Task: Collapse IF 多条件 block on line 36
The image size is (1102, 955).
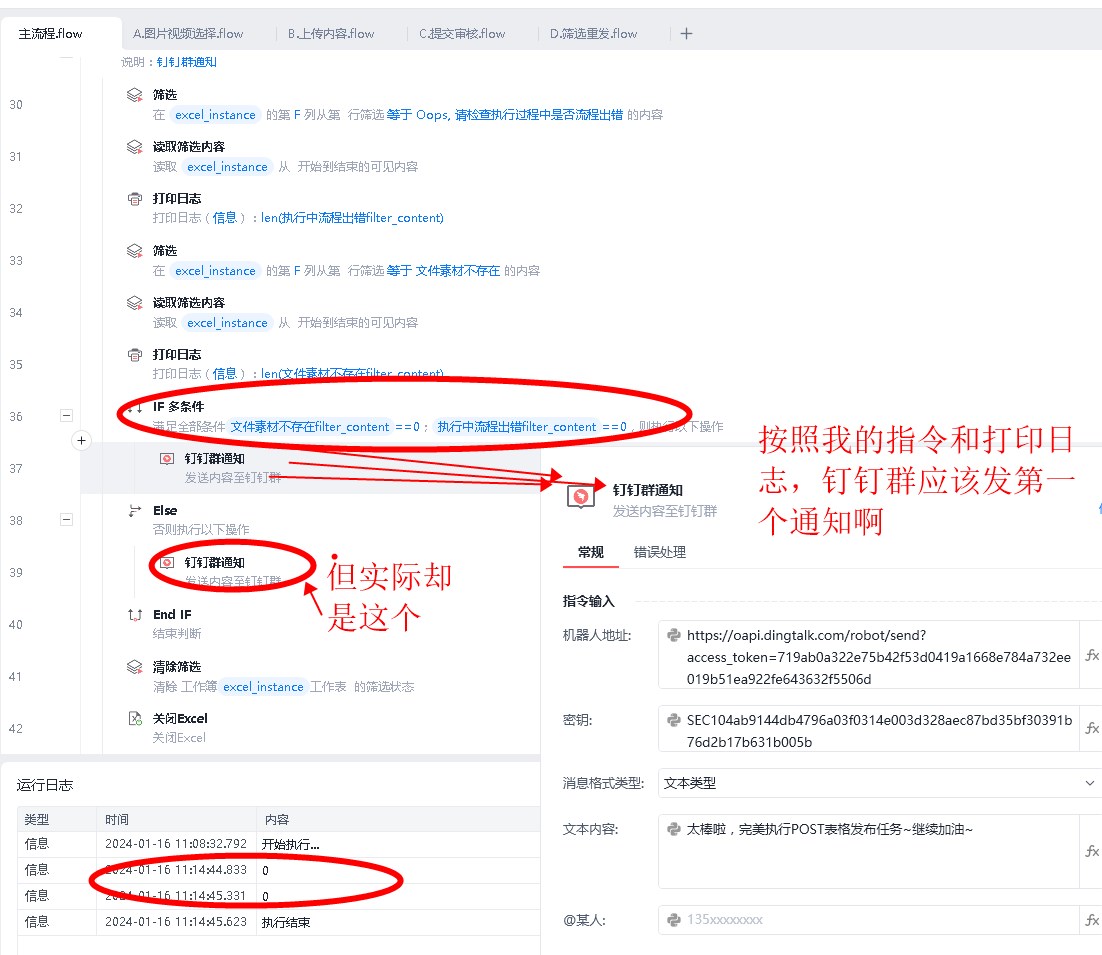Action: 66,415
